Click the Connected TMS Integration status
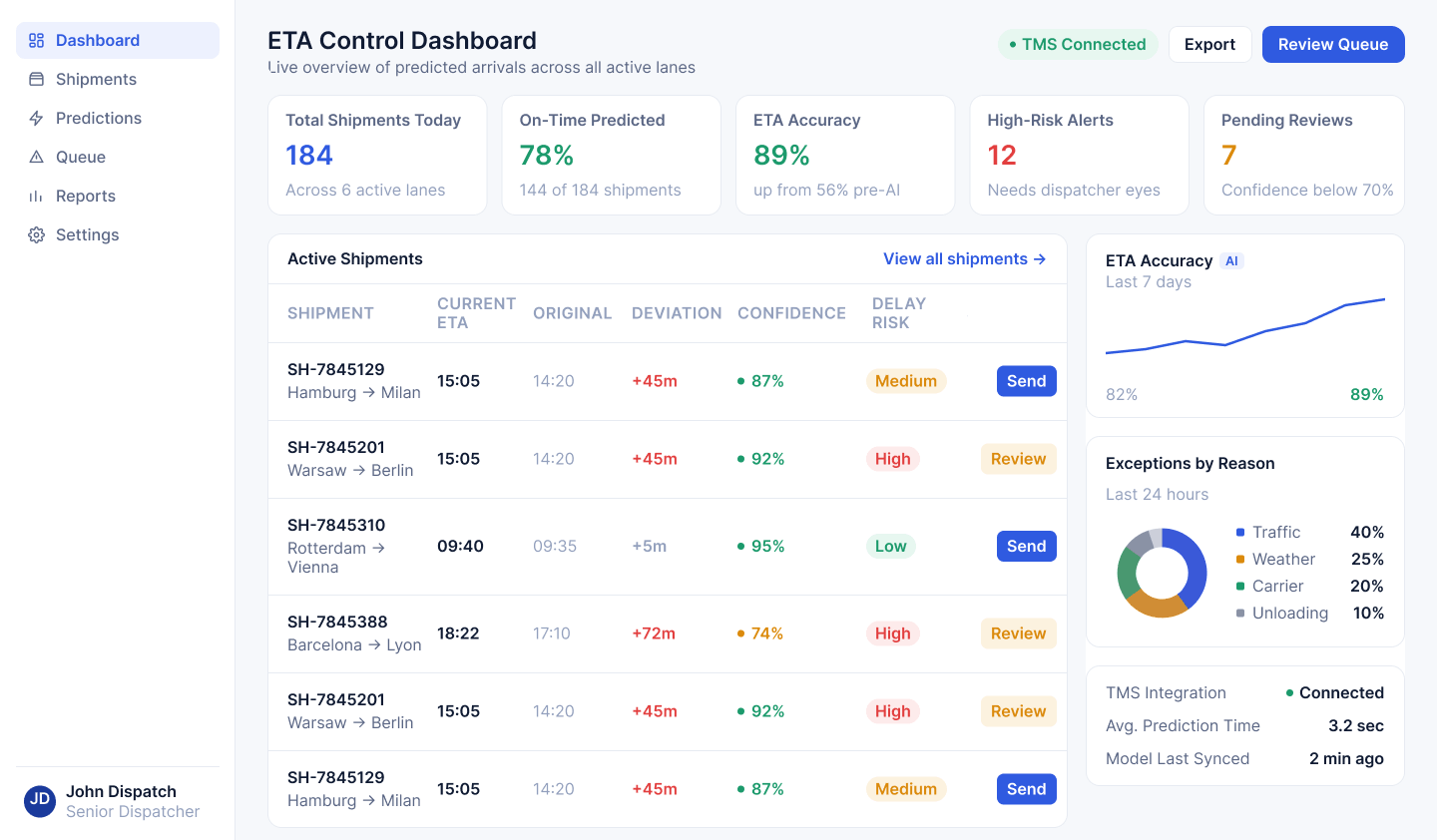 (1335, 692)
